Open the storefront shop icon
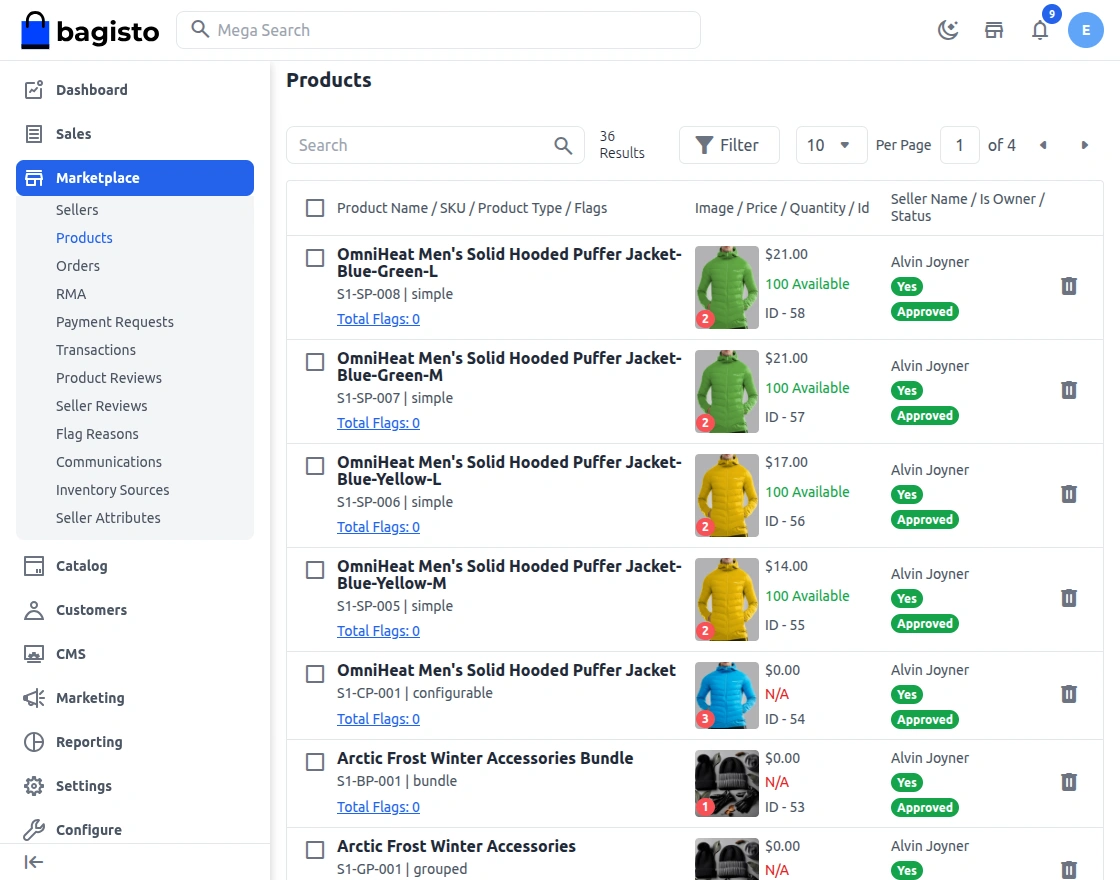1120x880 pixels. coord(994,30)
